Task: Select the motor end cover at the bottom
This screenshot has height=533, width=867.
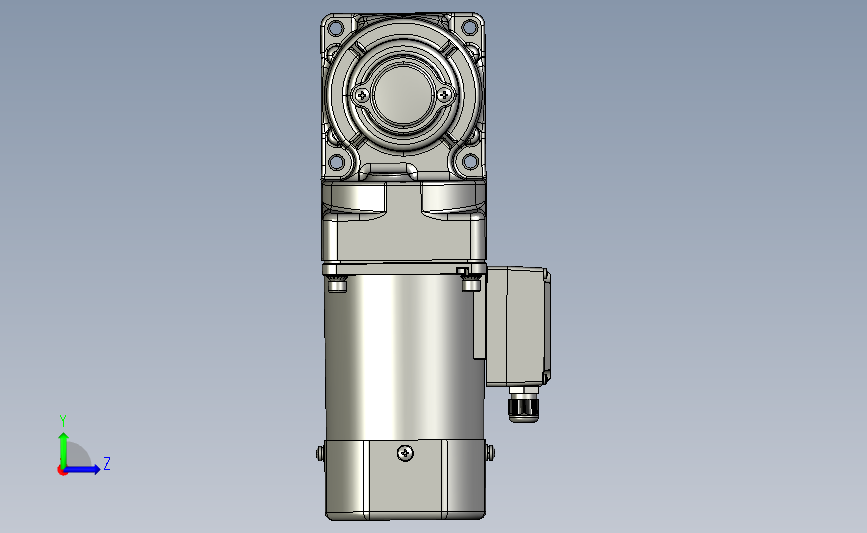Action: click(x=405, y=480)
